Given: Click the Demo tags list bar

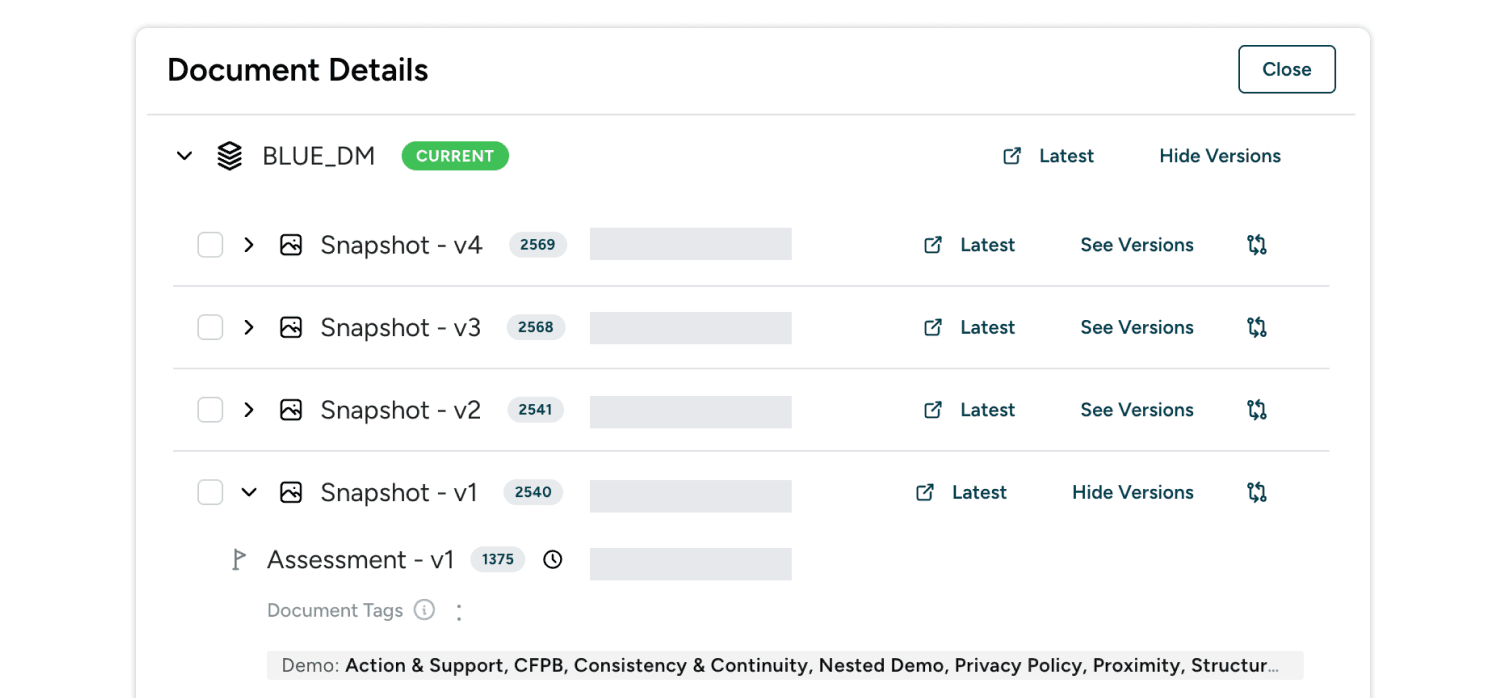Looking at the screenshot, I should coord(784,666).
